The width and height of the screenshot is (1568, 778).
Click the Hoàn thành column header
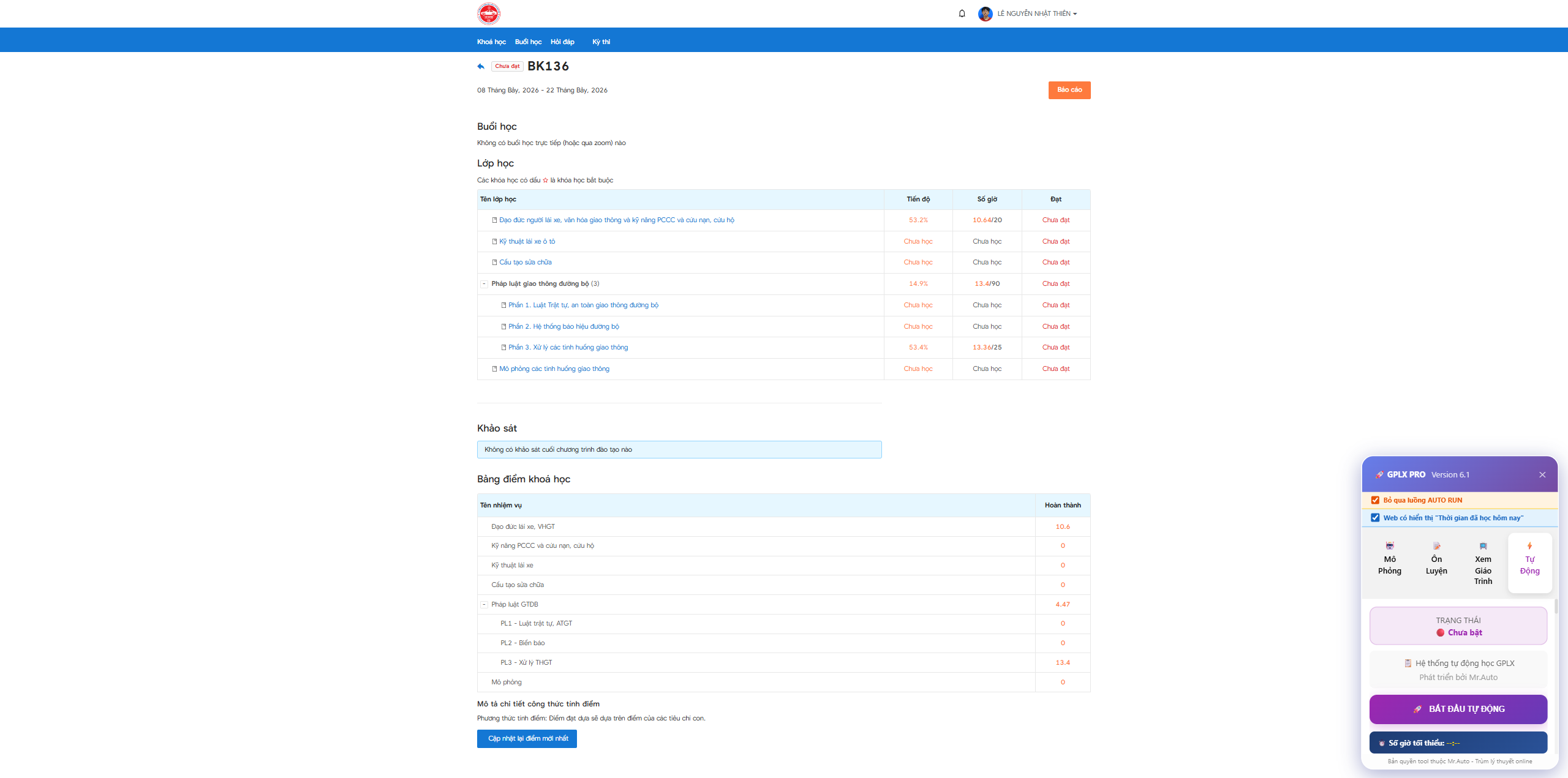click(1063, 505)
